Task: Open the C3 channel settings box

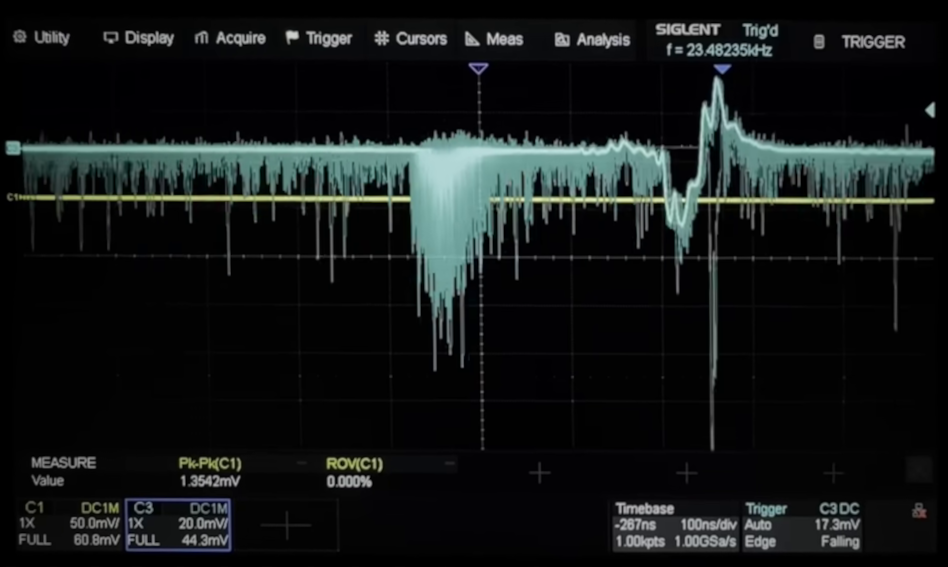Action: click(178, 524)
